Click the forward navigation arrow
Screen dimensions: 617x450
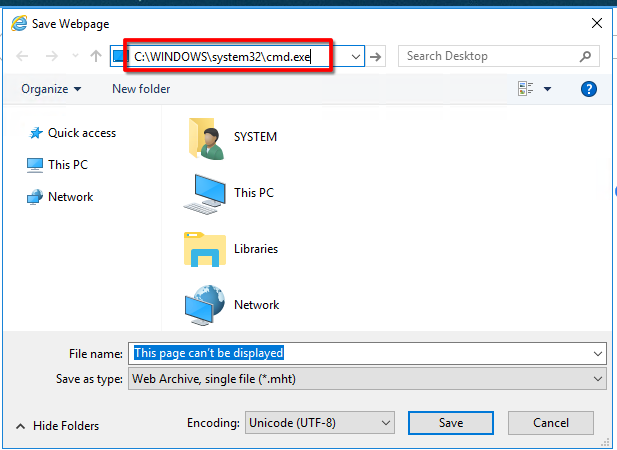(51, 57)
